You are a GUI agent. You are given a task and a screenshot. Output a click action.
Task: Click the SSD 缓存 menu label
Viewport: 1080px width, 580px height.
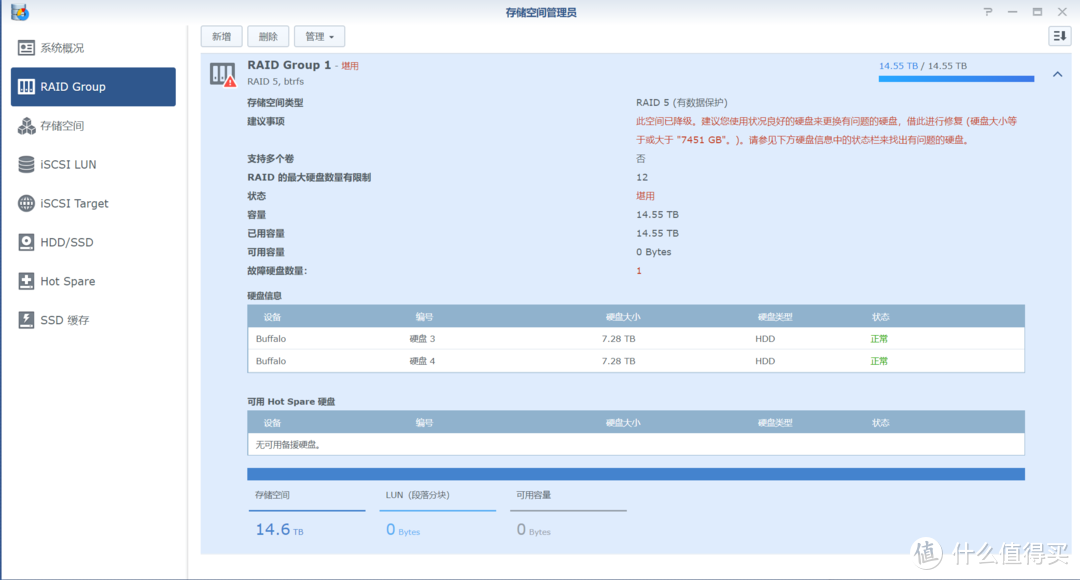point(65,320)
